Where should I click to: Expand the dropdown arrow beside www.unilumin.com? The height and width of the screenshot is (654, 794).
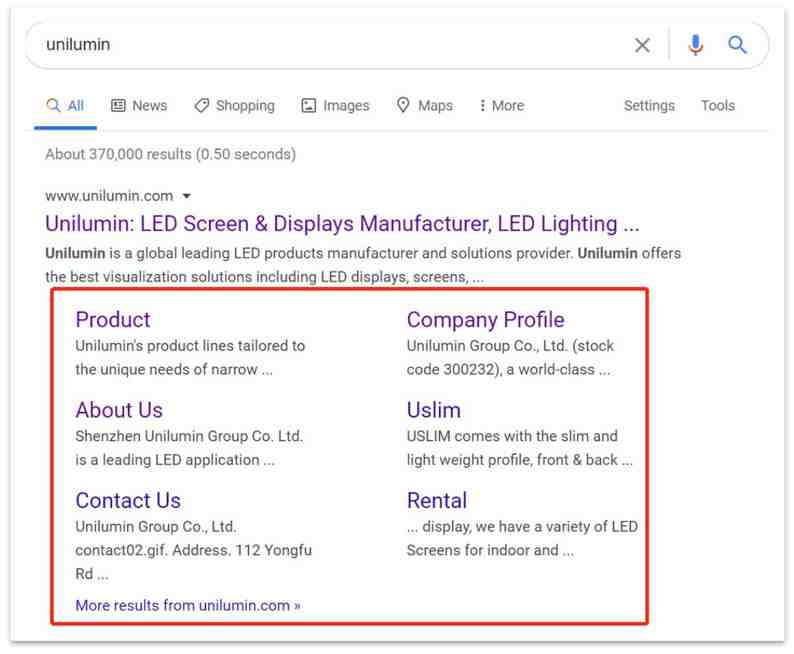(186, 196)
